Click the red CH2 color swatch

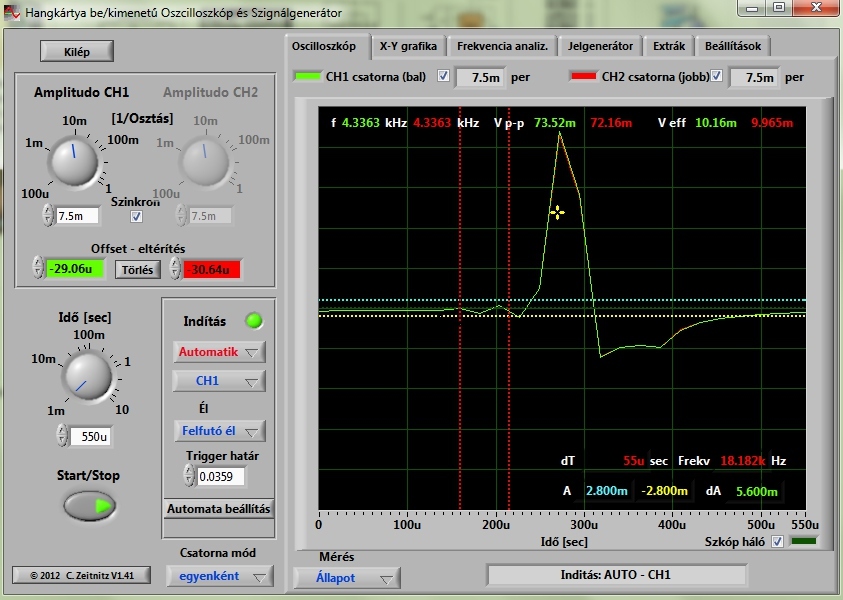coord(584,76)
